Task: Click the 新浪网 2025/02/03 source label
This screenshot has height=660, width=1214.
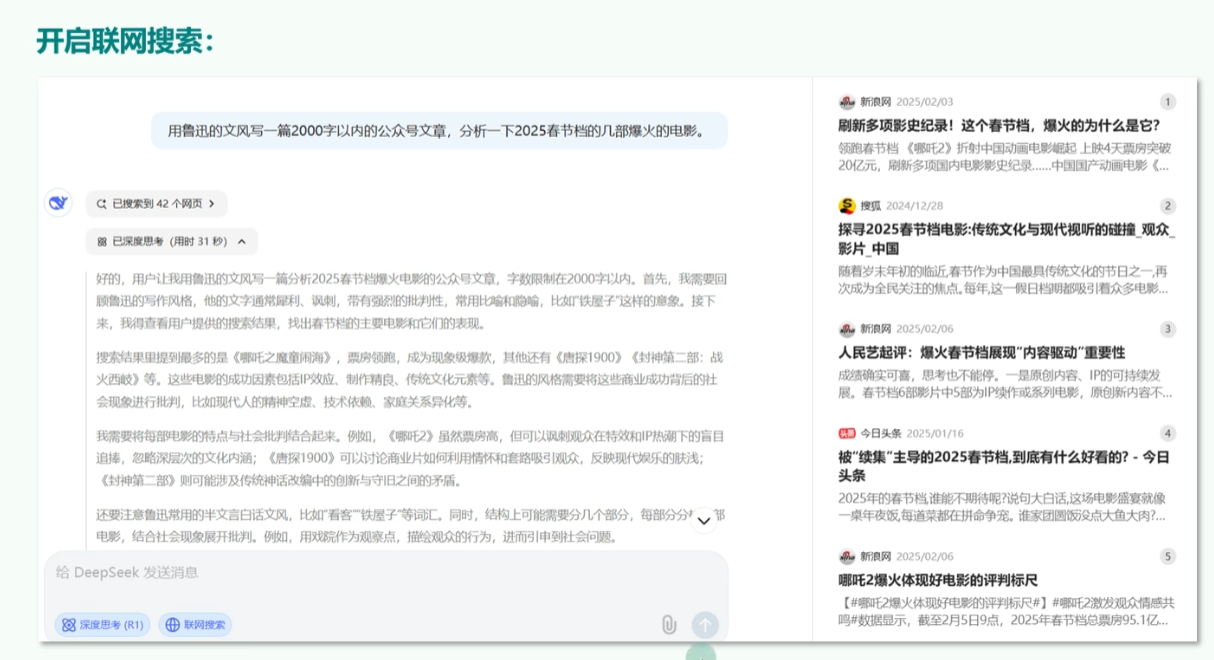Action: point(907,102)
